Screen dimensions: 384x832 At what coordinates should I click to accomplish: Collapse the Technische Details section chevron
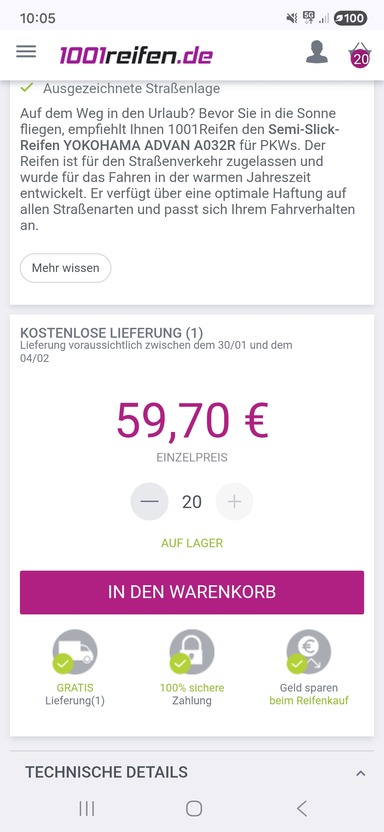[361, 773]
